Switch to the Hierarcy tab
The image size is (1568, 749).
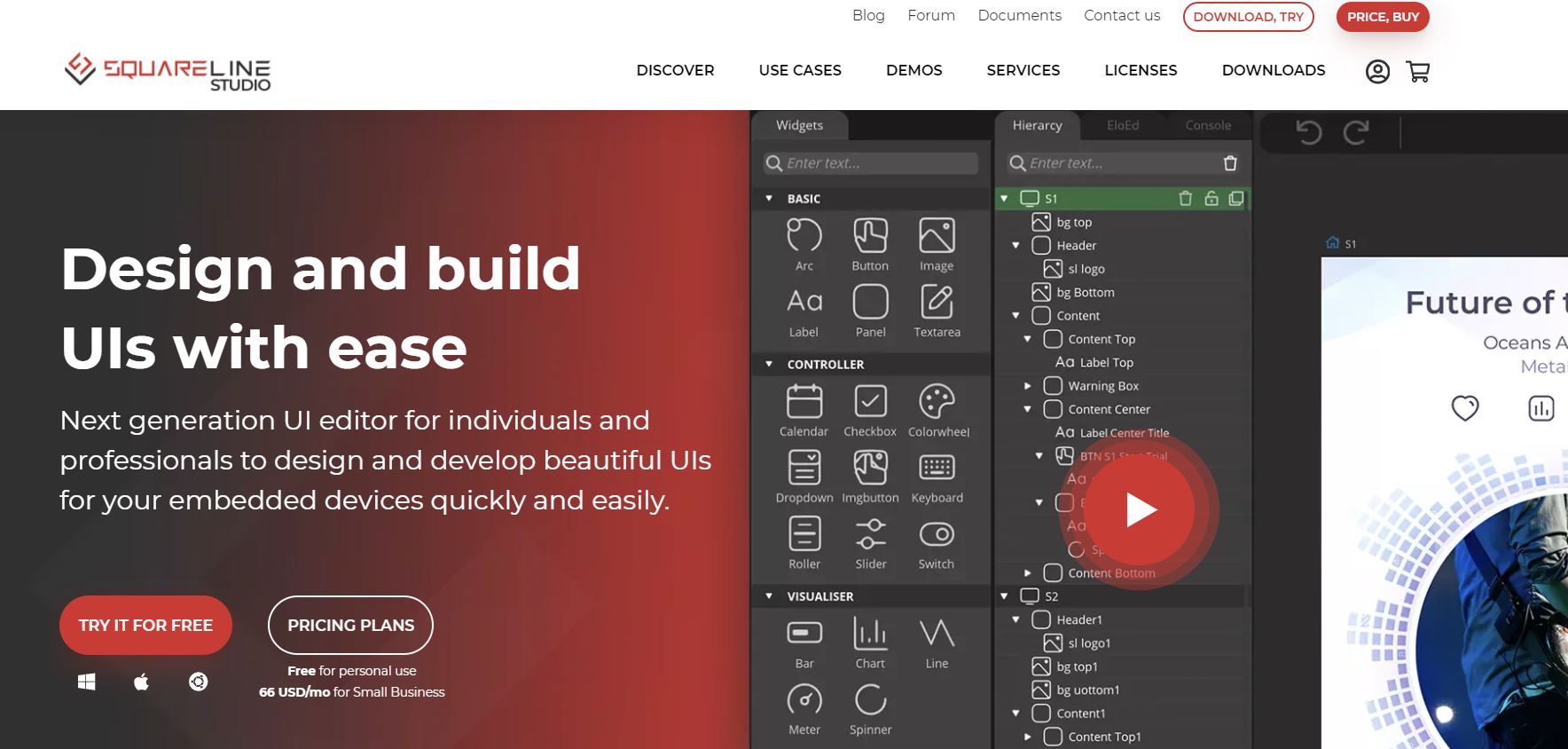(1038, 125)
